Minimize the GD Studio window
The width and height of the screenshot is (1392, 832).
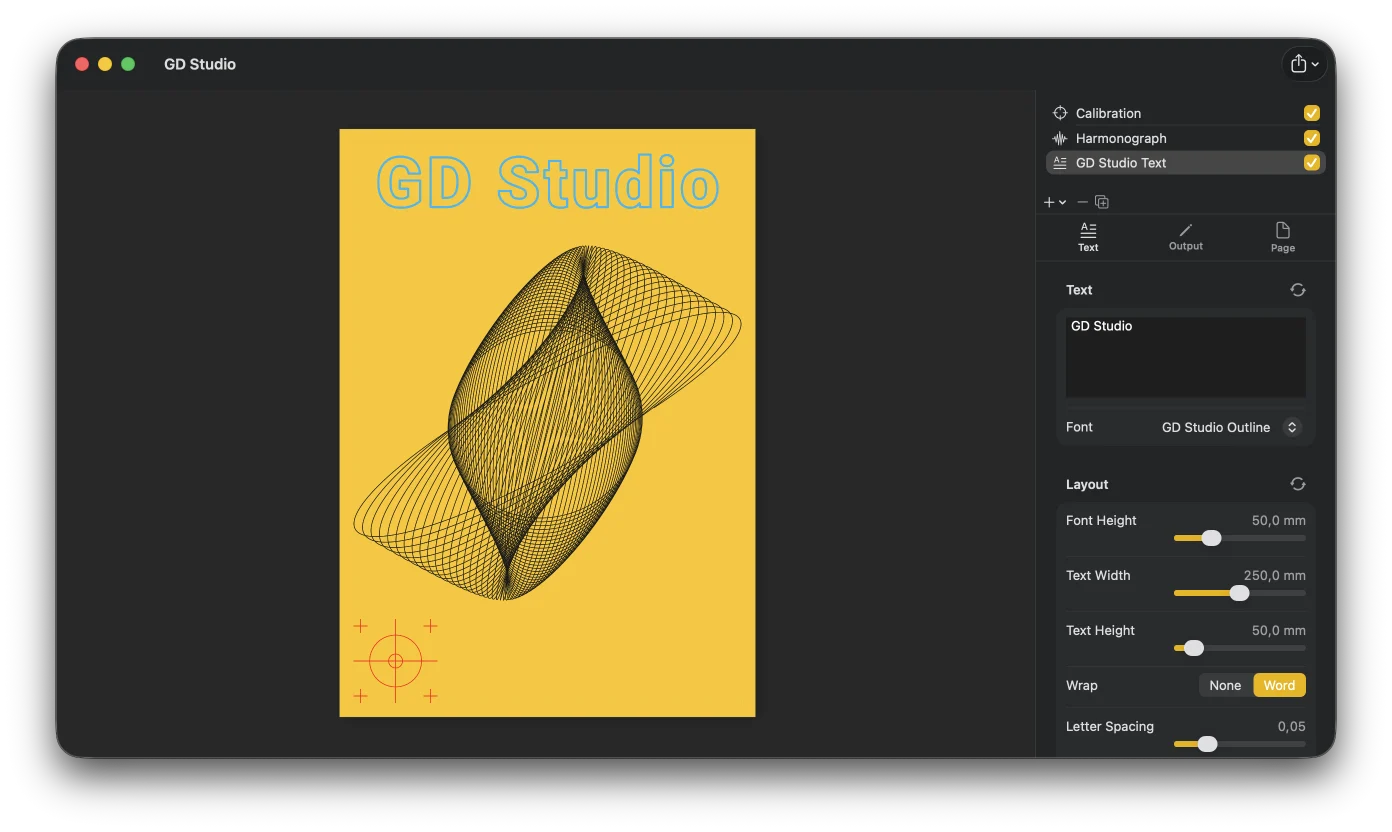105,64
